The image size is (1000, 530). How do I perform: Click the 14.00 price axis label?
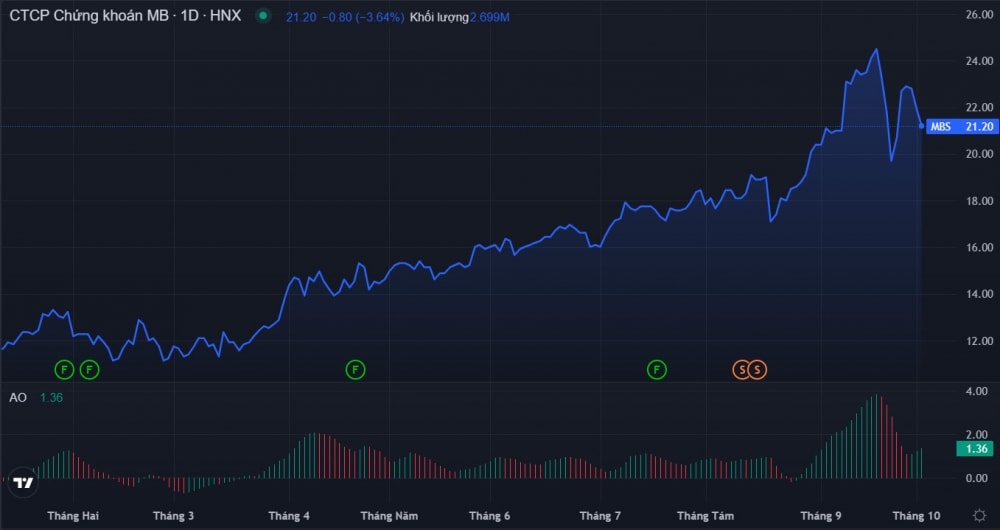[980, 294]
